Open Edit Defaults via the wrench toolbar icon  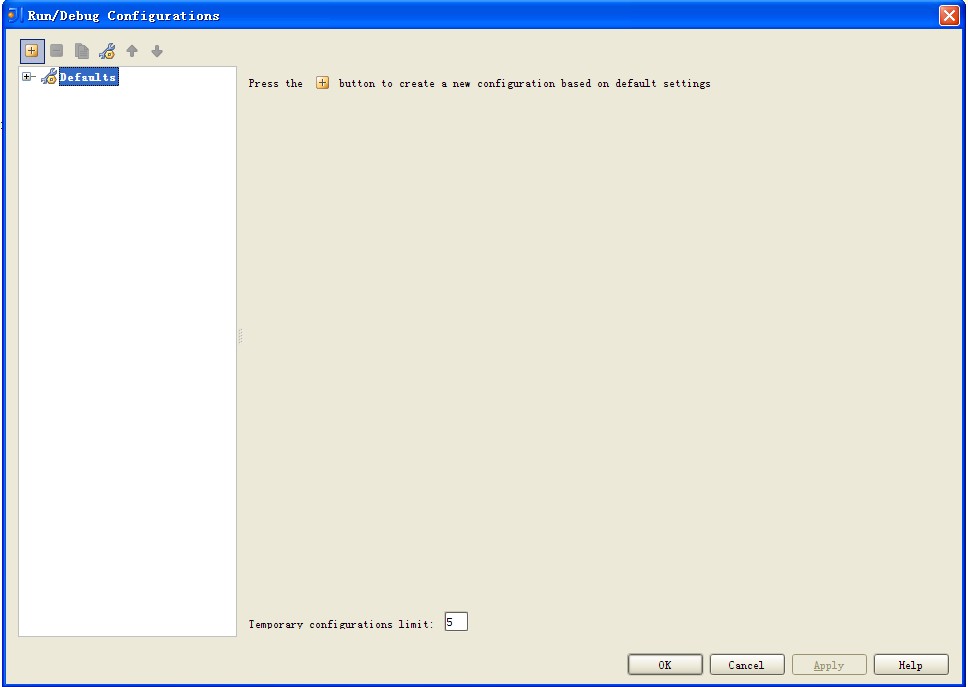tap(108, 50)
